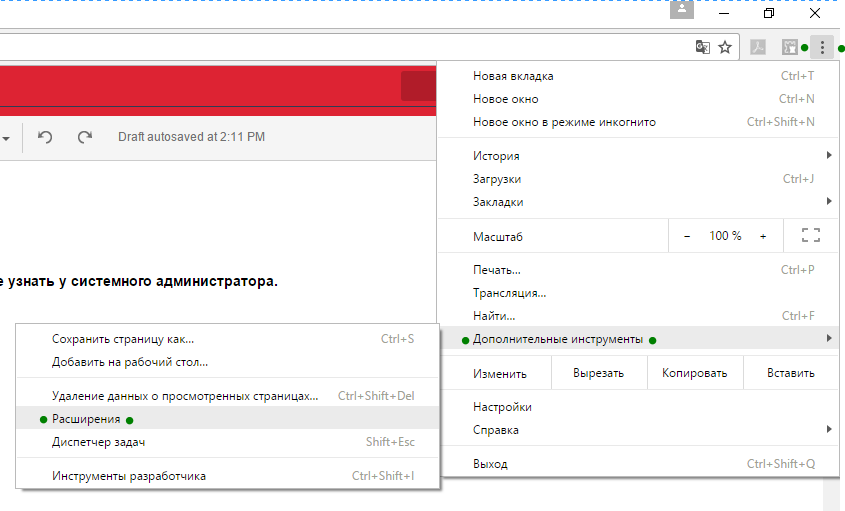
Task: Open Дополнительные инструменты submenu
Action: point(638,339)
